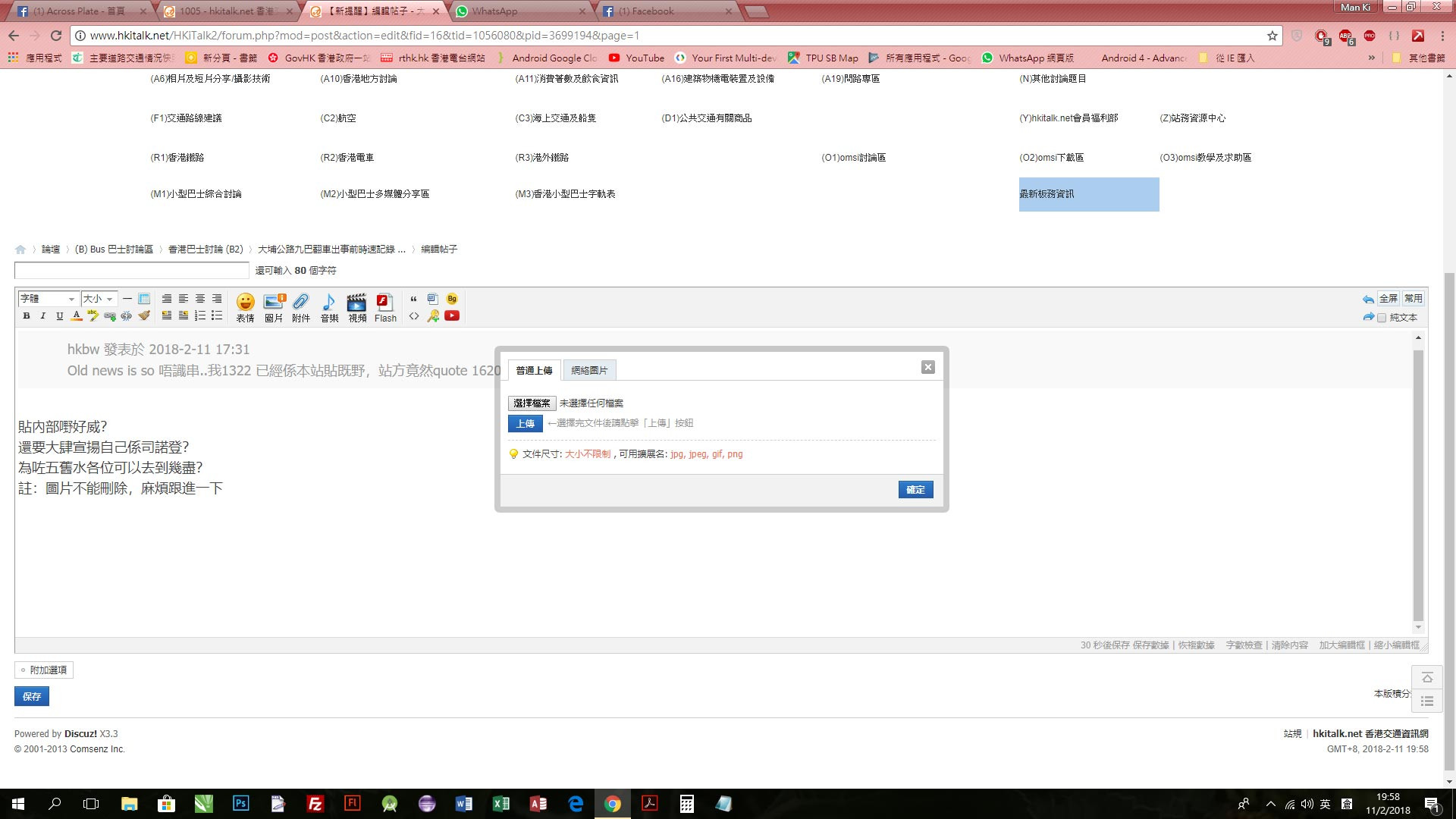Open the font color picker
This screenshot has width=1456, height=819.
pyautogui.click(x=77, y=316)
